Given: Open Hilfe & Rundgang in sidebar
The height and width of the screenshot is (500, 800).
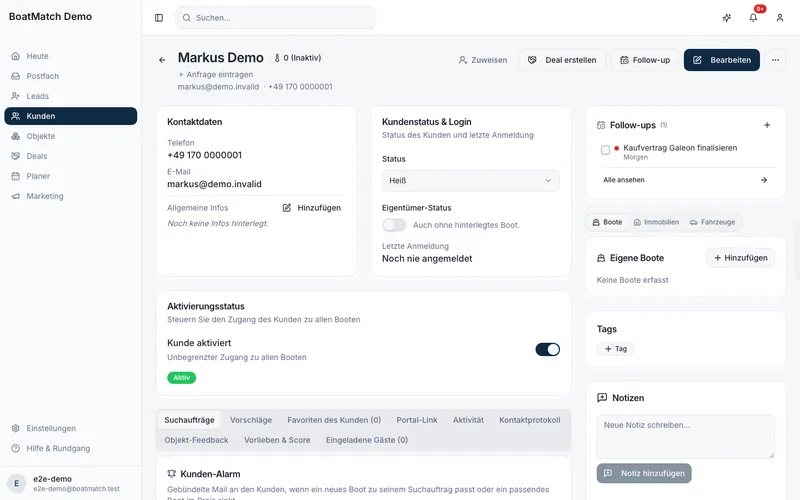Looking at the screenshot, I should [x=71, y=448].
